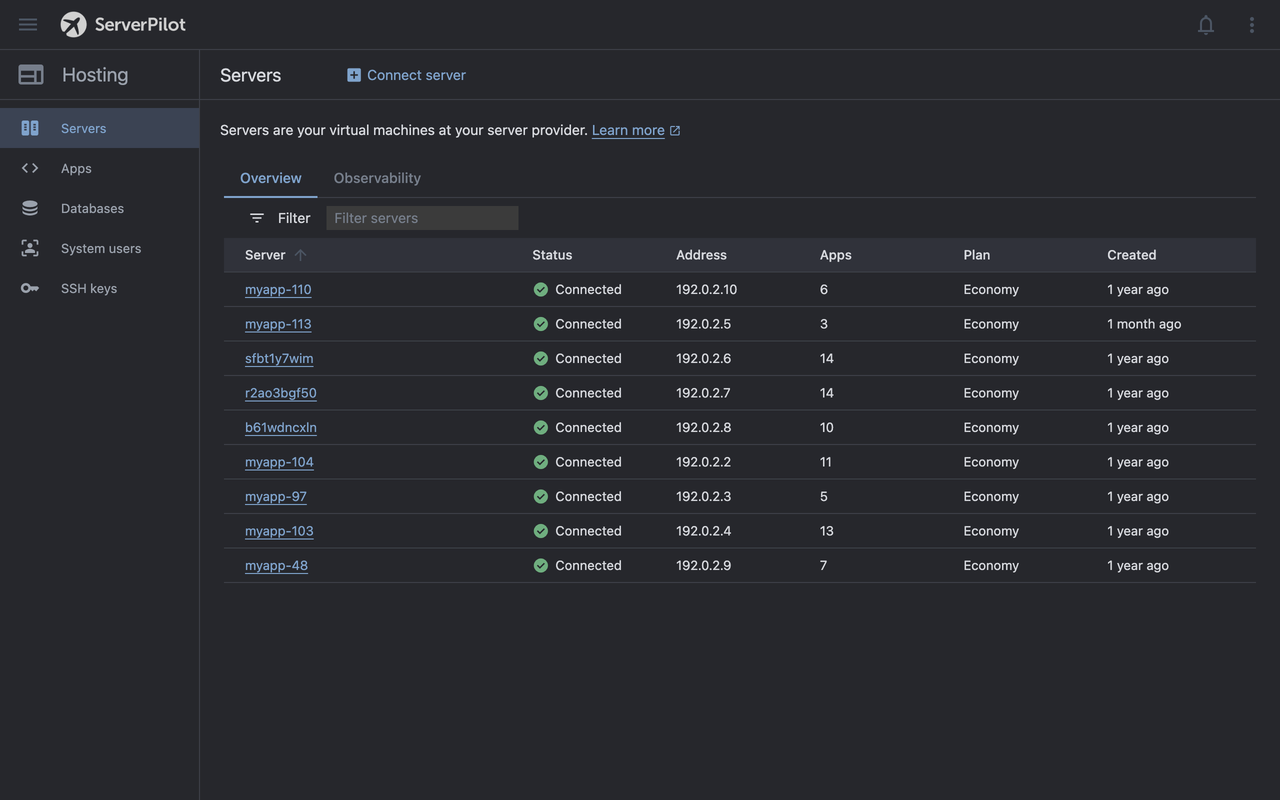The height and width of the screenshot is (800, 1280).
Task: Follow the Learn more link
Action: [628, 130]
